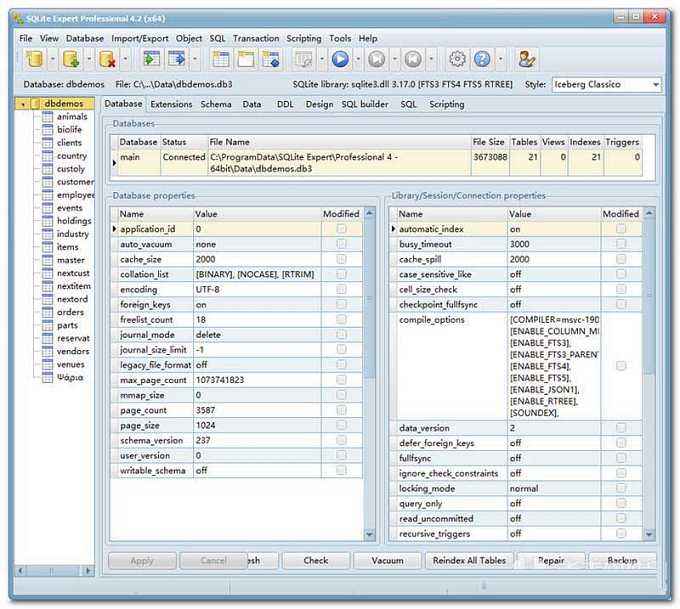This screenshot has width=680, height=609.
Task: Select the customer table in tree
Action: point(75,182)
